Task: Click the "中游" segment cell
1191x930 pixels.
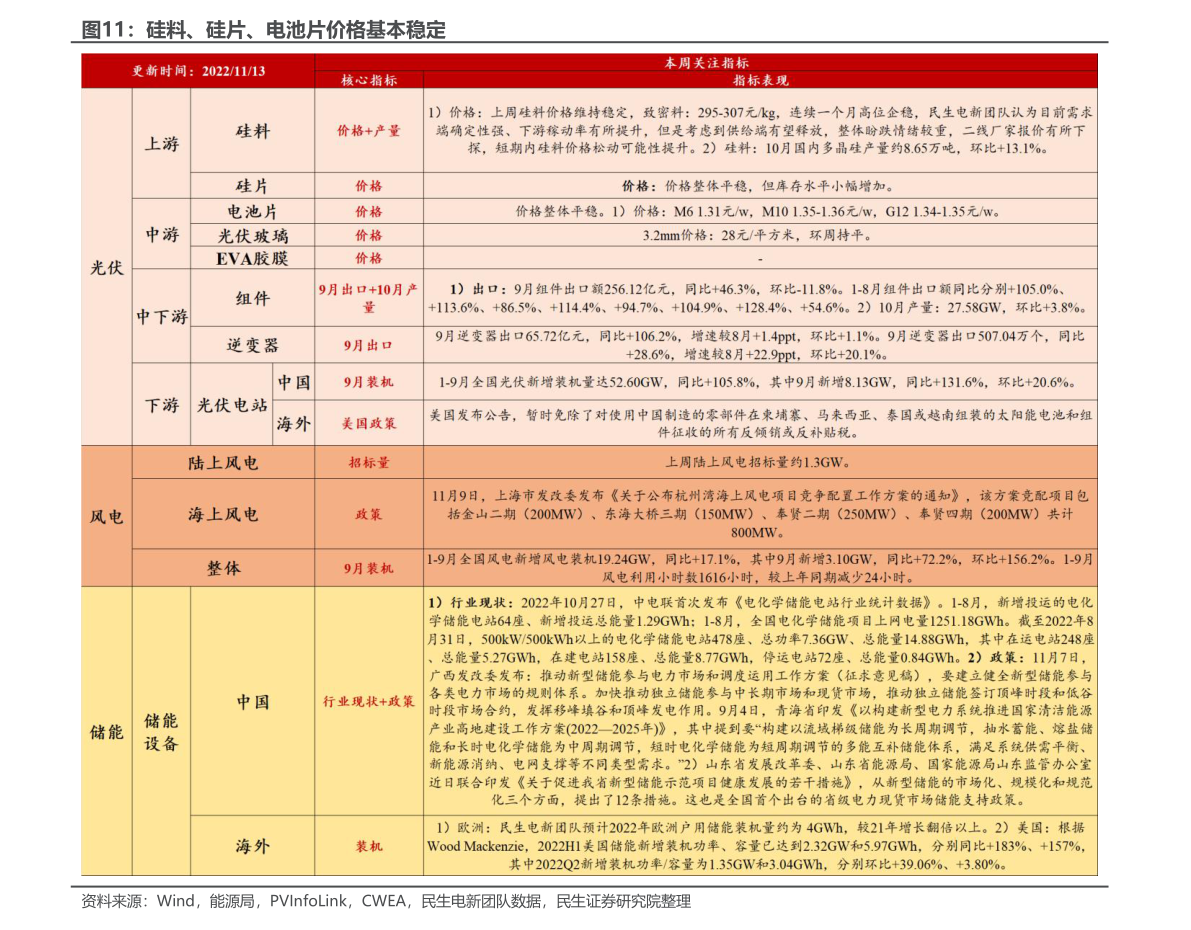Action: 162,234
